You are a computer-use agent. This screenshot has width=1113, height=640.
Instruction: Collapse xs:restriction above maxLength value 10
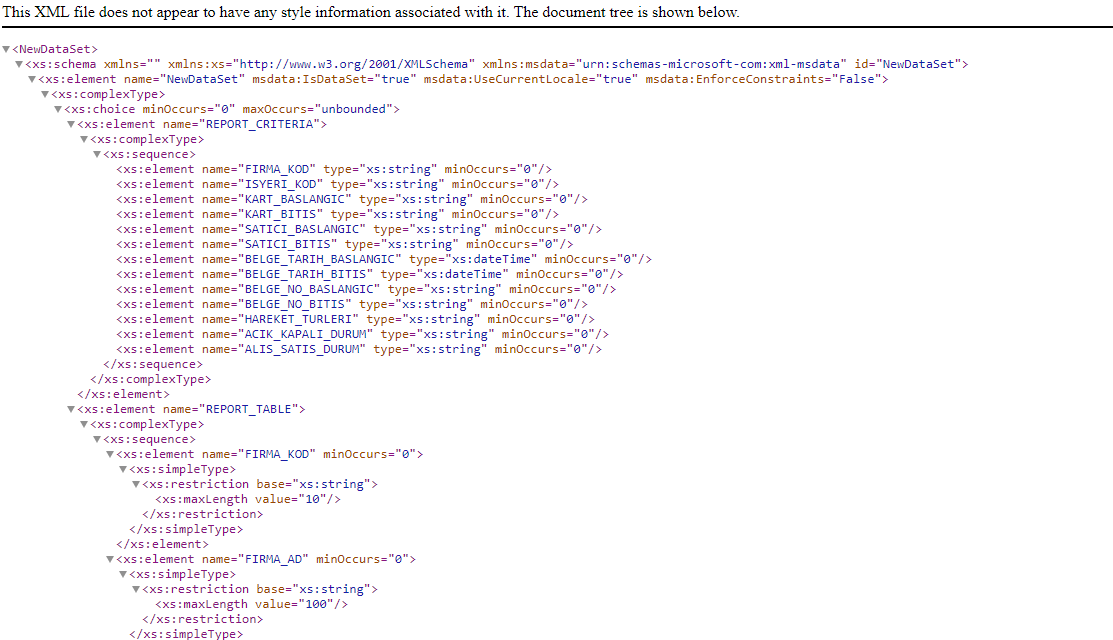click(x=136, y=484)
